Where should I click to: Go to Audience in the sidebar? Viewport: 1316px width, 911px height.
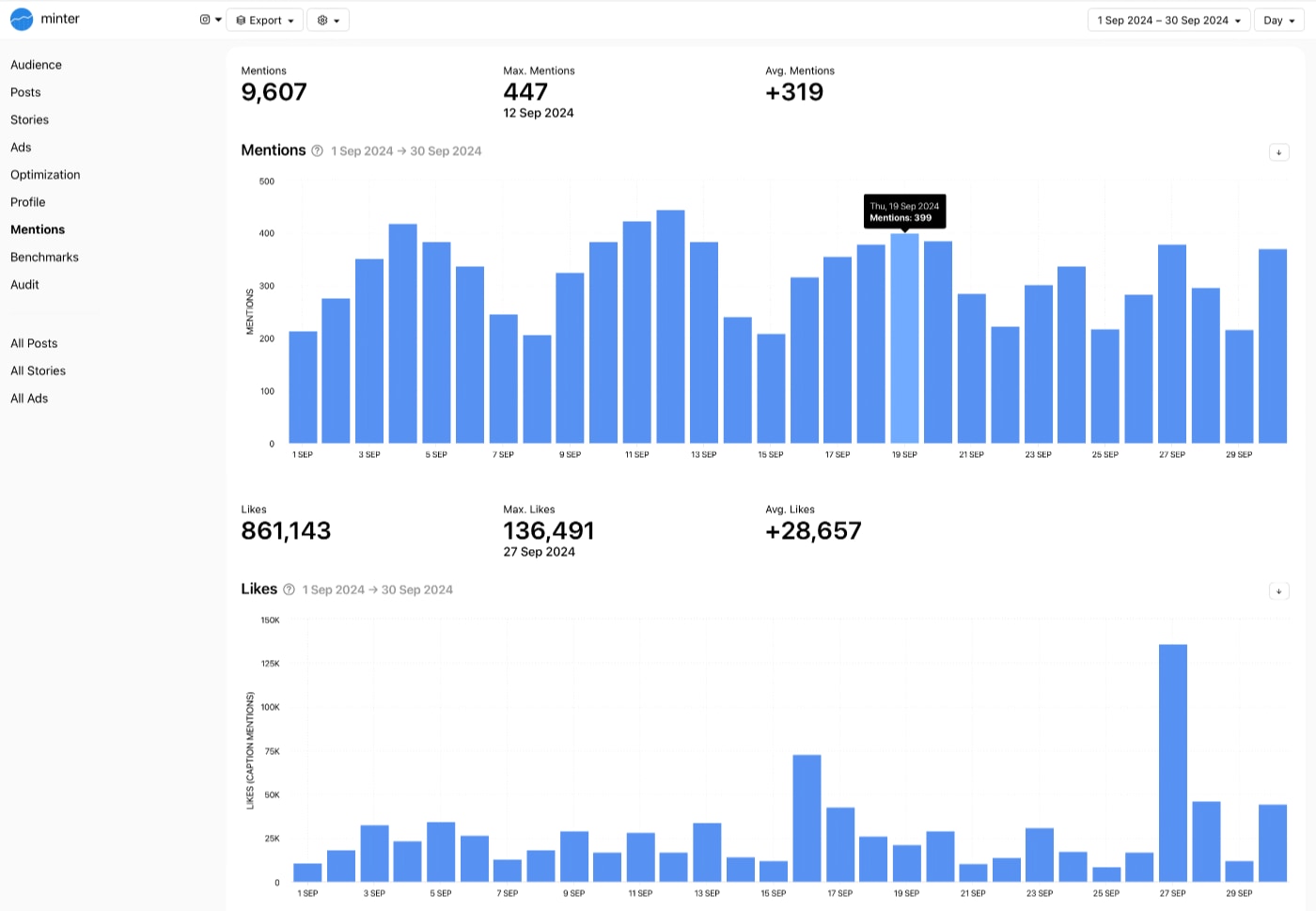[36, 65]
